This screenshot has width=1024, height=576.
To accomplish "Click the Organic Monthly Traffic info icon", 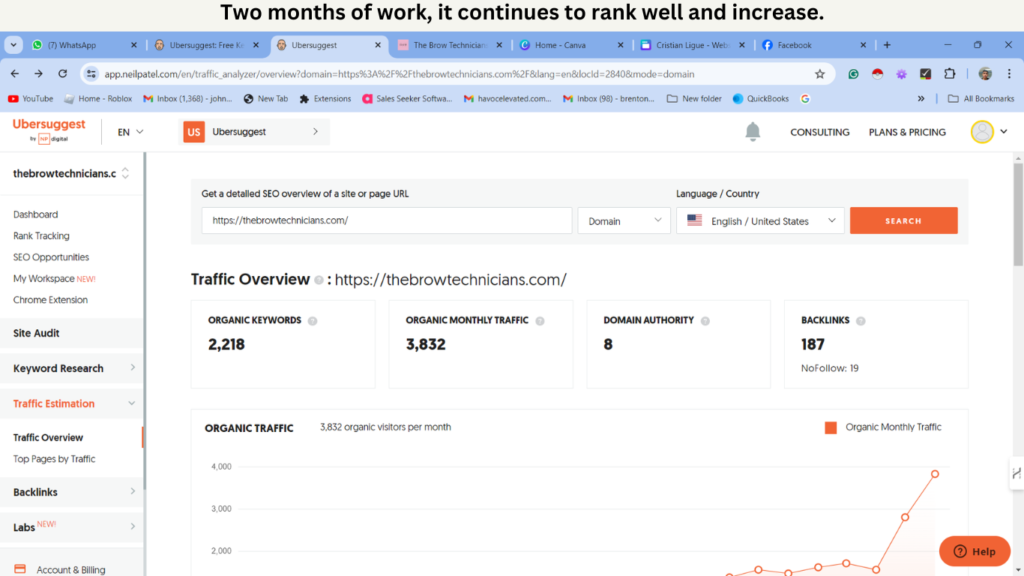I will click(539, 321).
